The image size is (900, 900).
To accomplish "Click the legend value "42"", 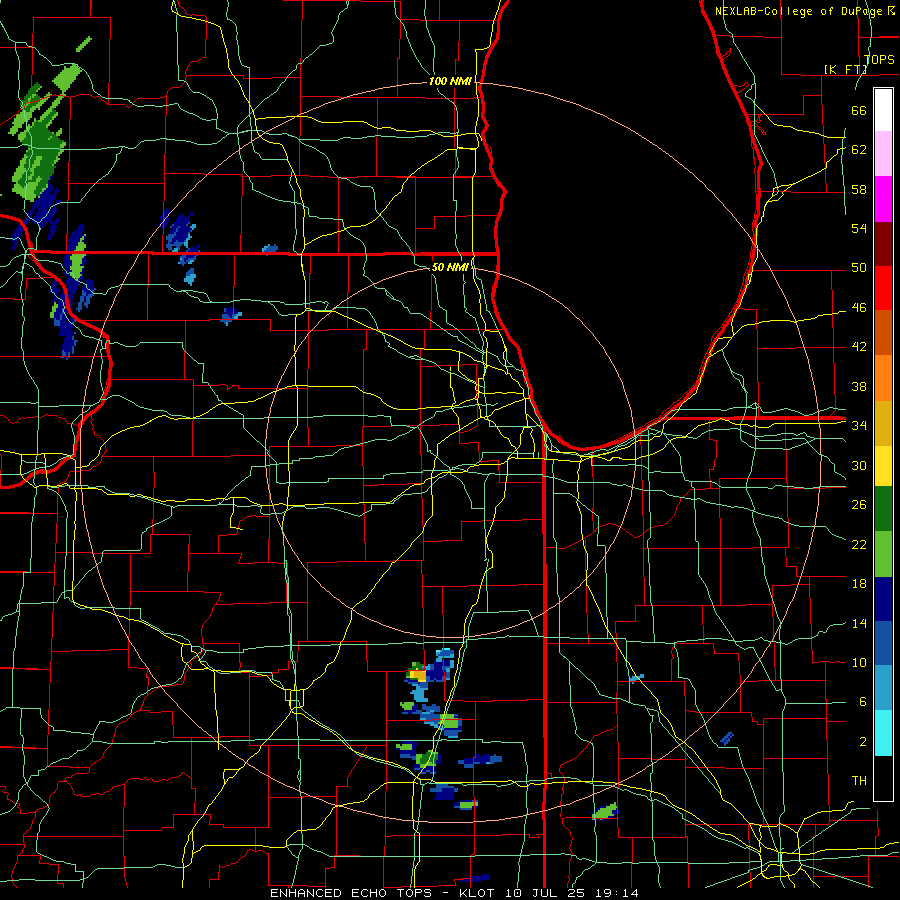I will tap(859, 347).
